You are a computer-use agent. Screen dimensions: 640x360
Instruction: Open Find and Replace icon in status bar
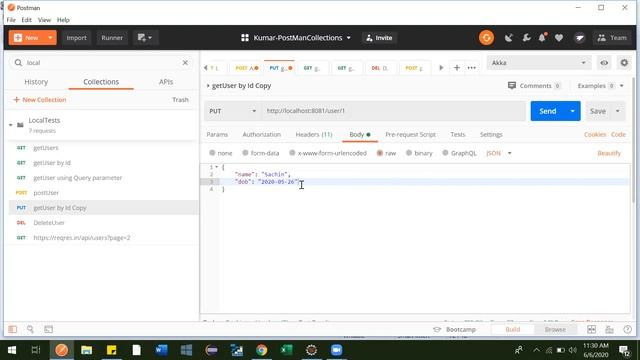click(x=30, y=329)
